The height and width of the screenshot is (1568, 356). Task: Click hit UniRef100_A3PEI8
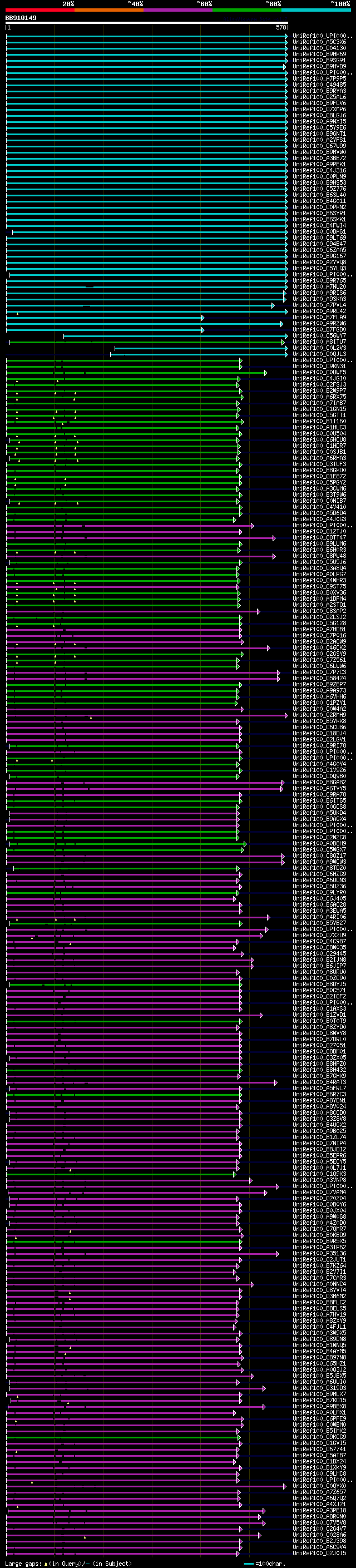click(x=319, y=1510)
